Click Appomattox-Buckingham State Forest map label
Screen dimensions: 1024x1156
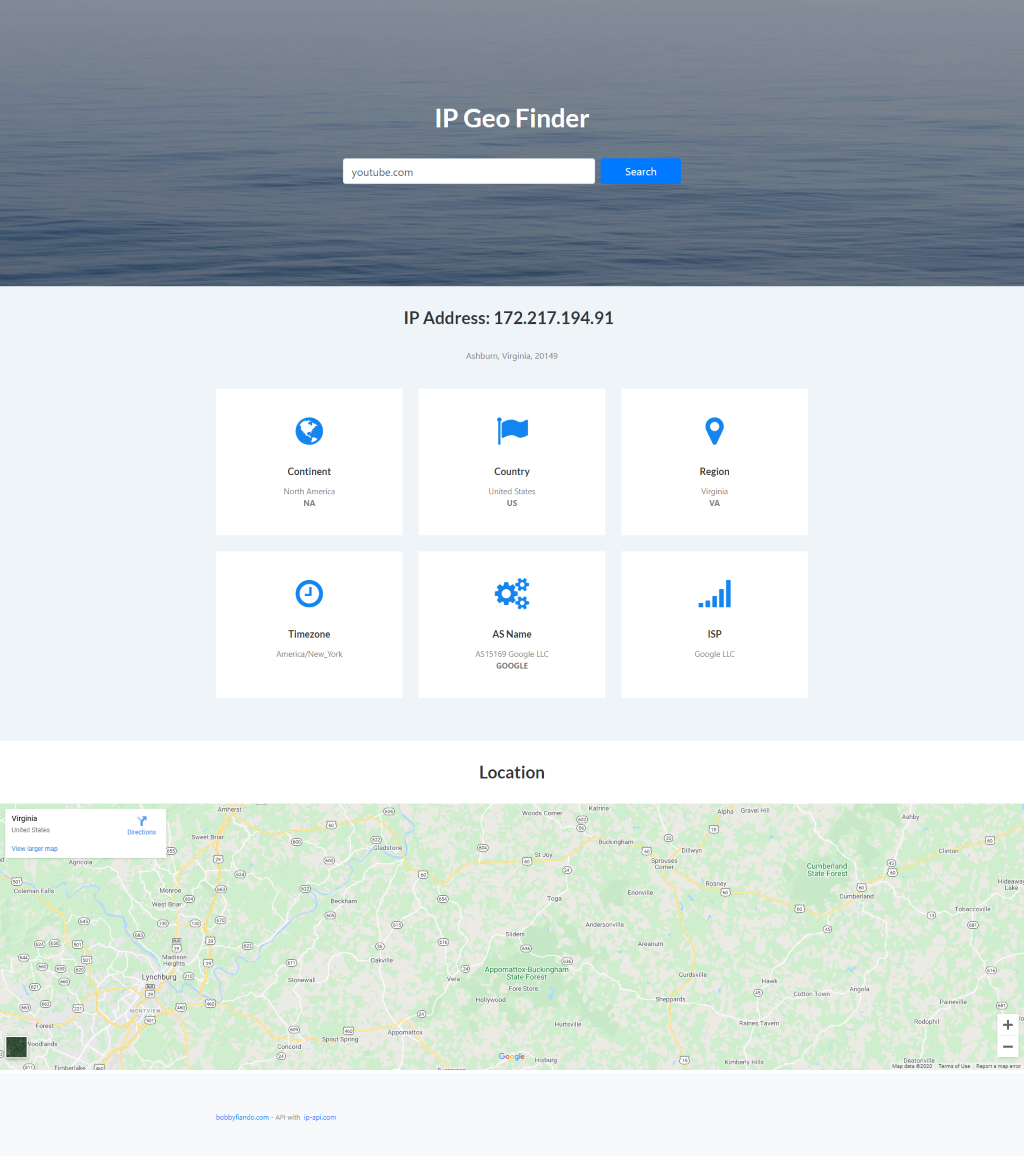[x=526, y=973]
